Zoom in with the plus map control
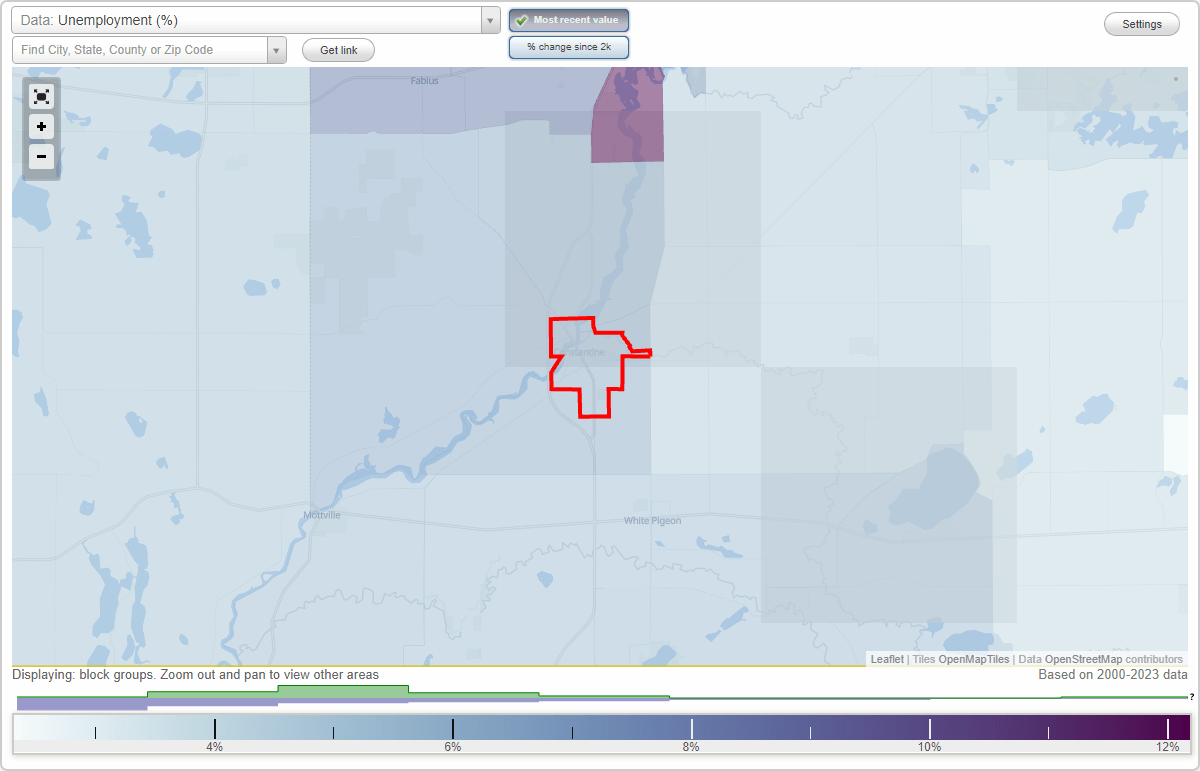This screenshot has width=1200, height=771. pyautogui.click(x=41, y=127)
